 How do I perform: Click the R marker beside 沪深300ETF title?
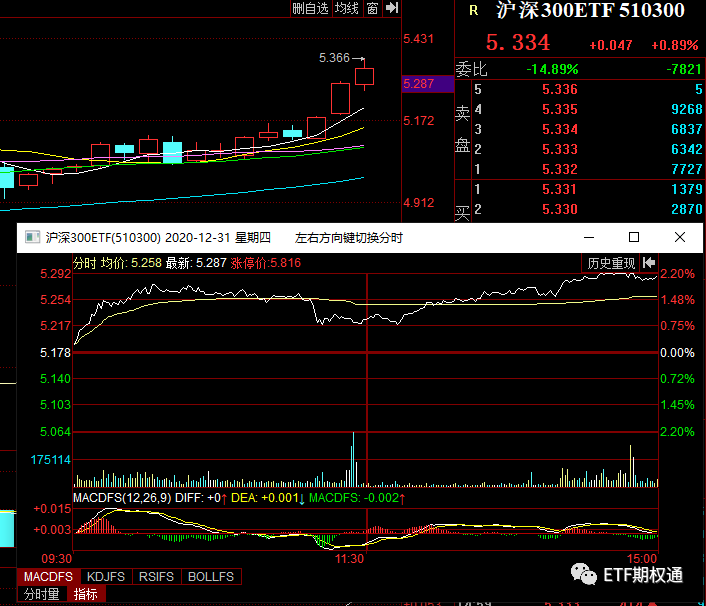(x=474, y=10)
